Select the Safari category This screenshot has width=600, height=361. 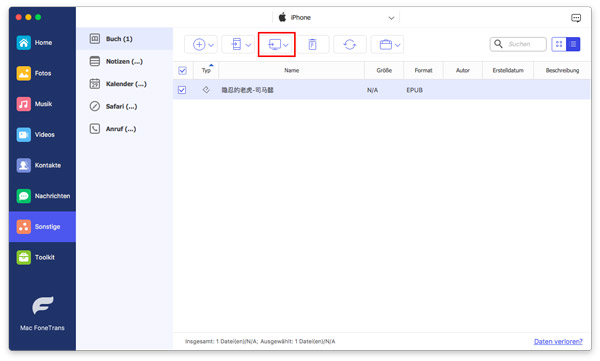pyautogui.click(x=125, y=106)
